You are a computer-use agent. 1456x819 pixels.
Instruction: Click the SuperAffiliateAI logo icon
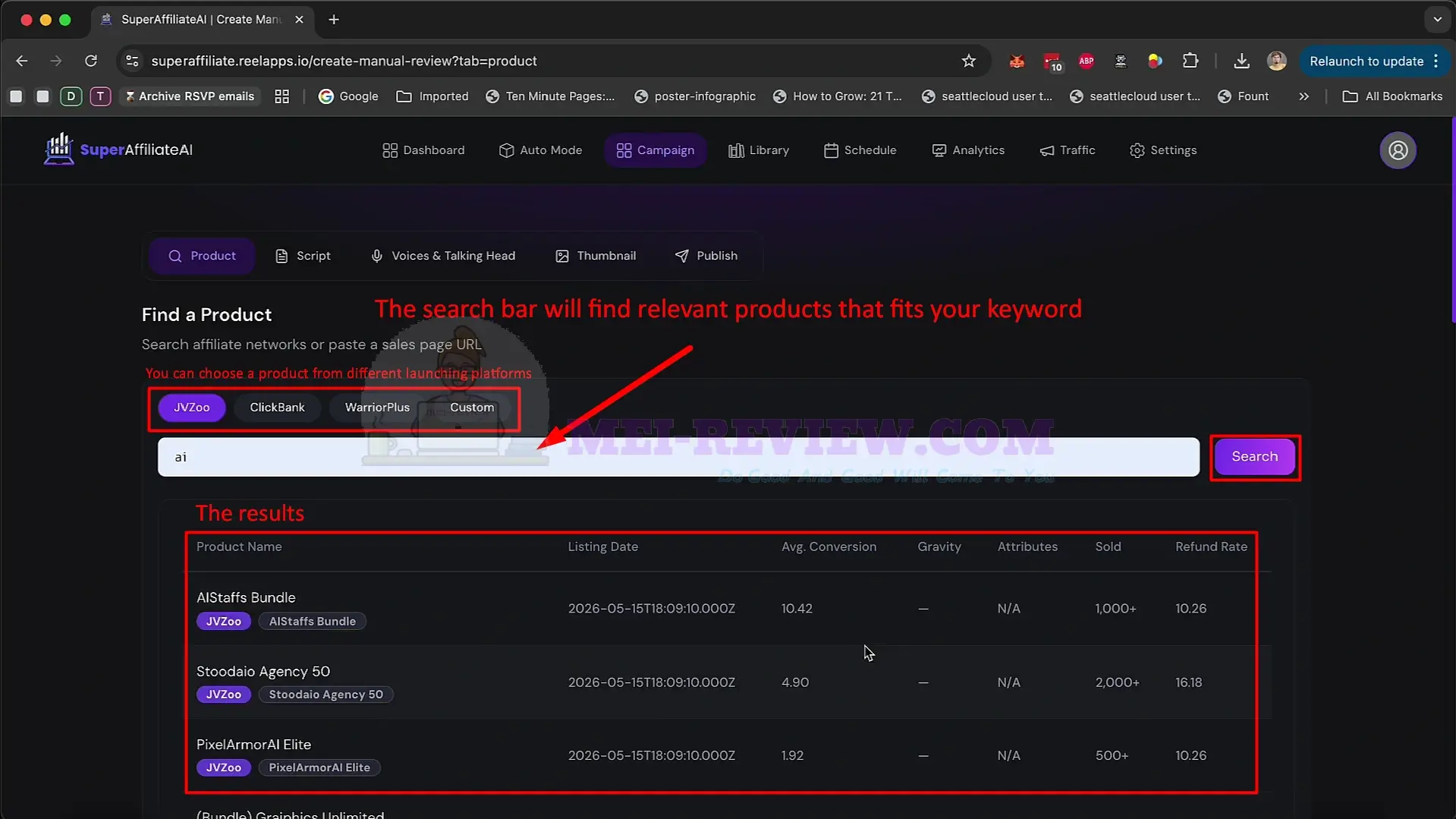[x=58, y=149]
